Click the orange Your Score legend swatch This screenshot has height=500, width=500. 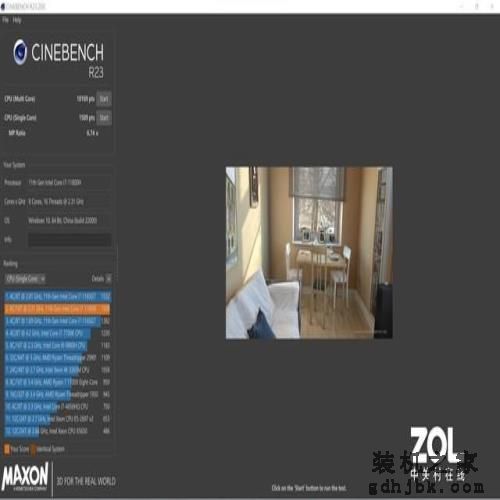coord(7,449)
